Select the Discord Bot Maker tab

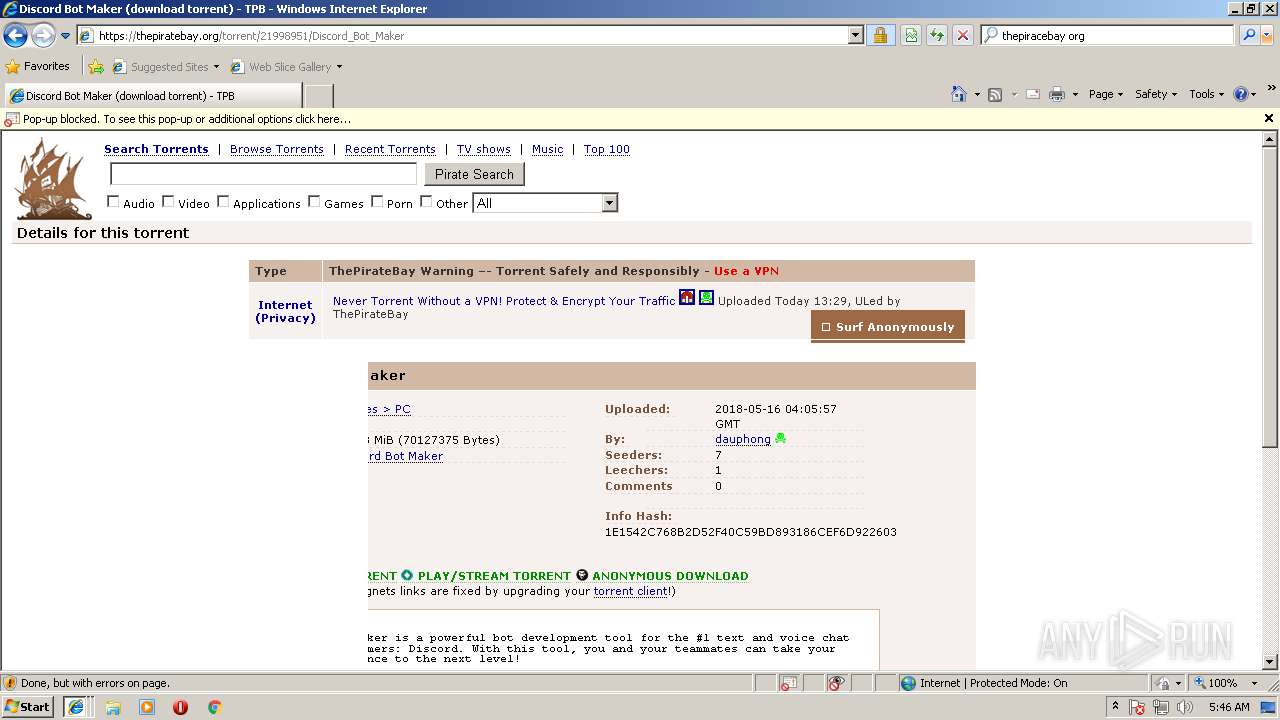tap(152, 96)
